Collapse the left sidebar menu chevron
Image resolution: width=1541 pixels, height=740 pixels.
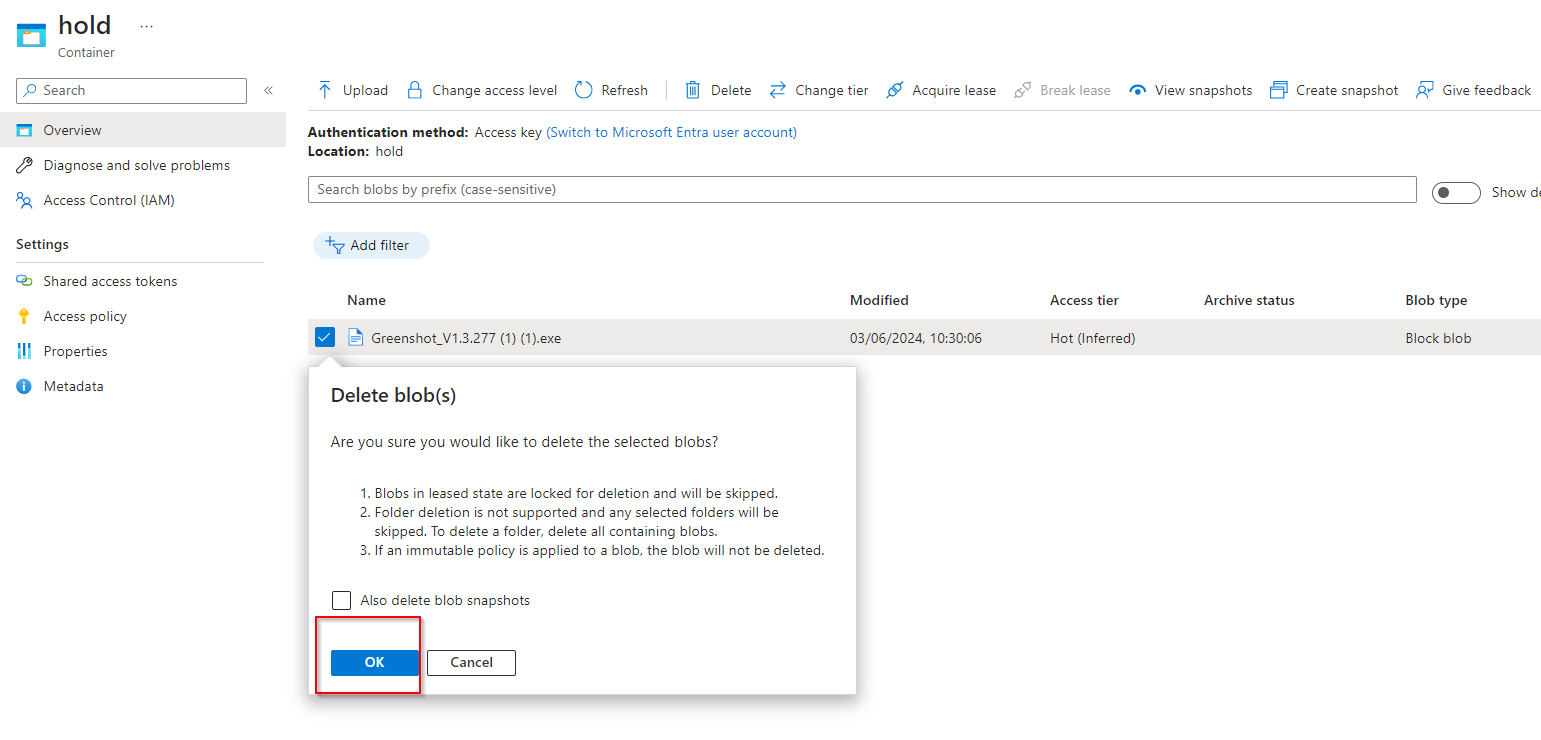point(268,90)
